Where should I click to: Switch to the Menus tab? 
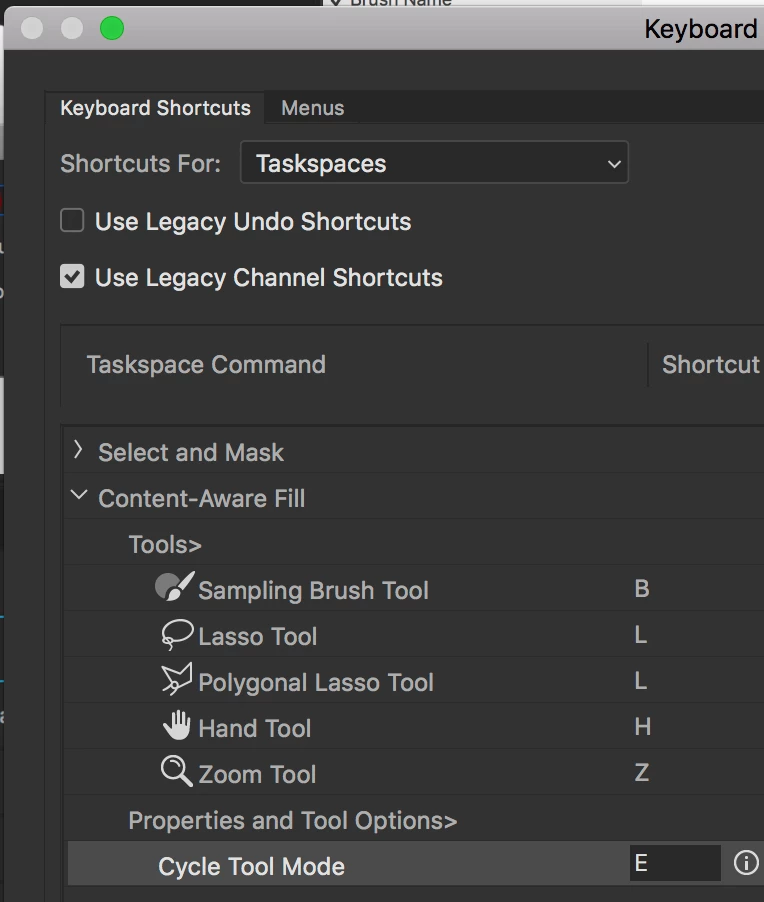312,108
